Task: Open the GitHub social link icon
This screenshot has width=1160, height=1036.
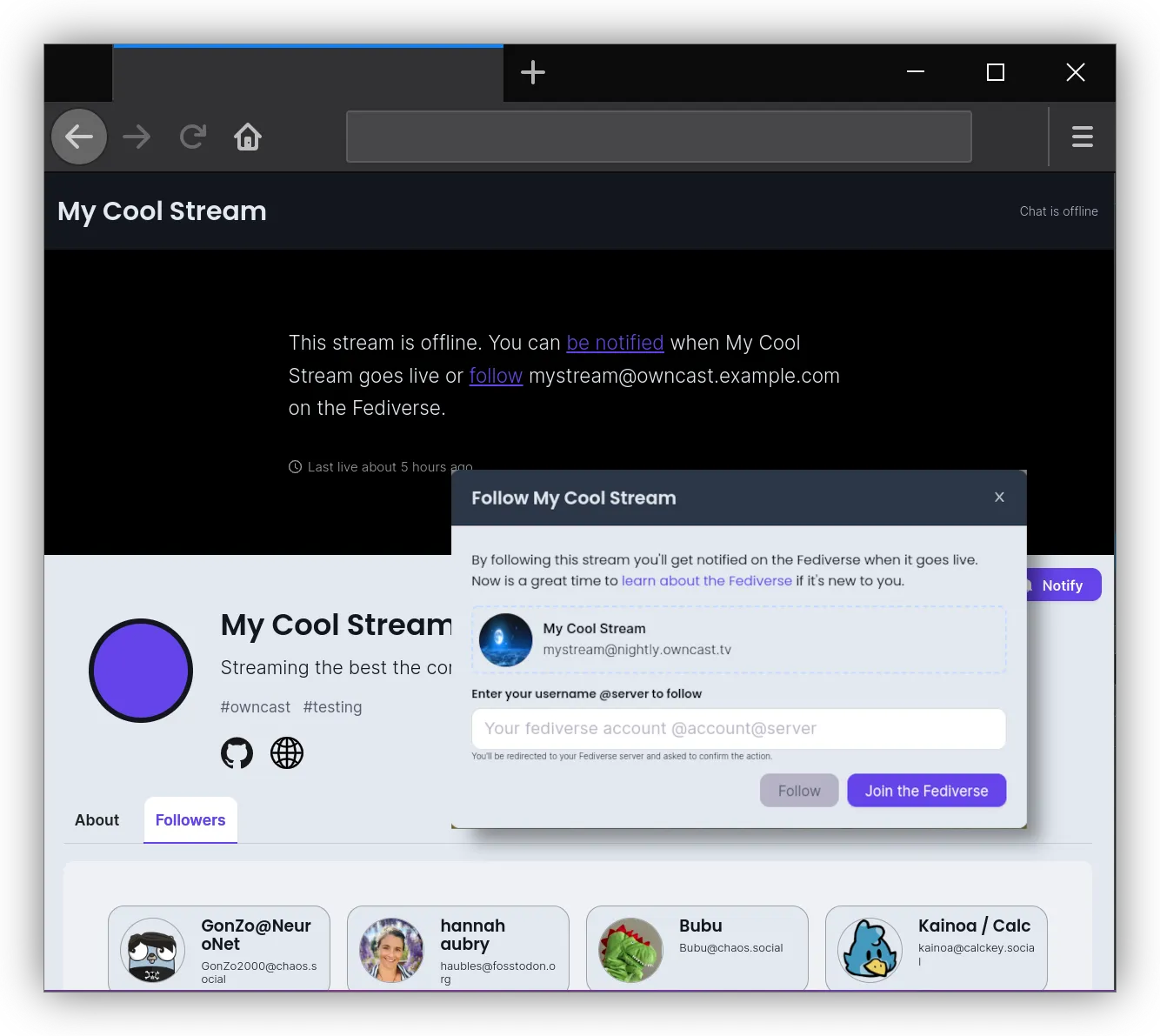Action: tap(237, 752)
